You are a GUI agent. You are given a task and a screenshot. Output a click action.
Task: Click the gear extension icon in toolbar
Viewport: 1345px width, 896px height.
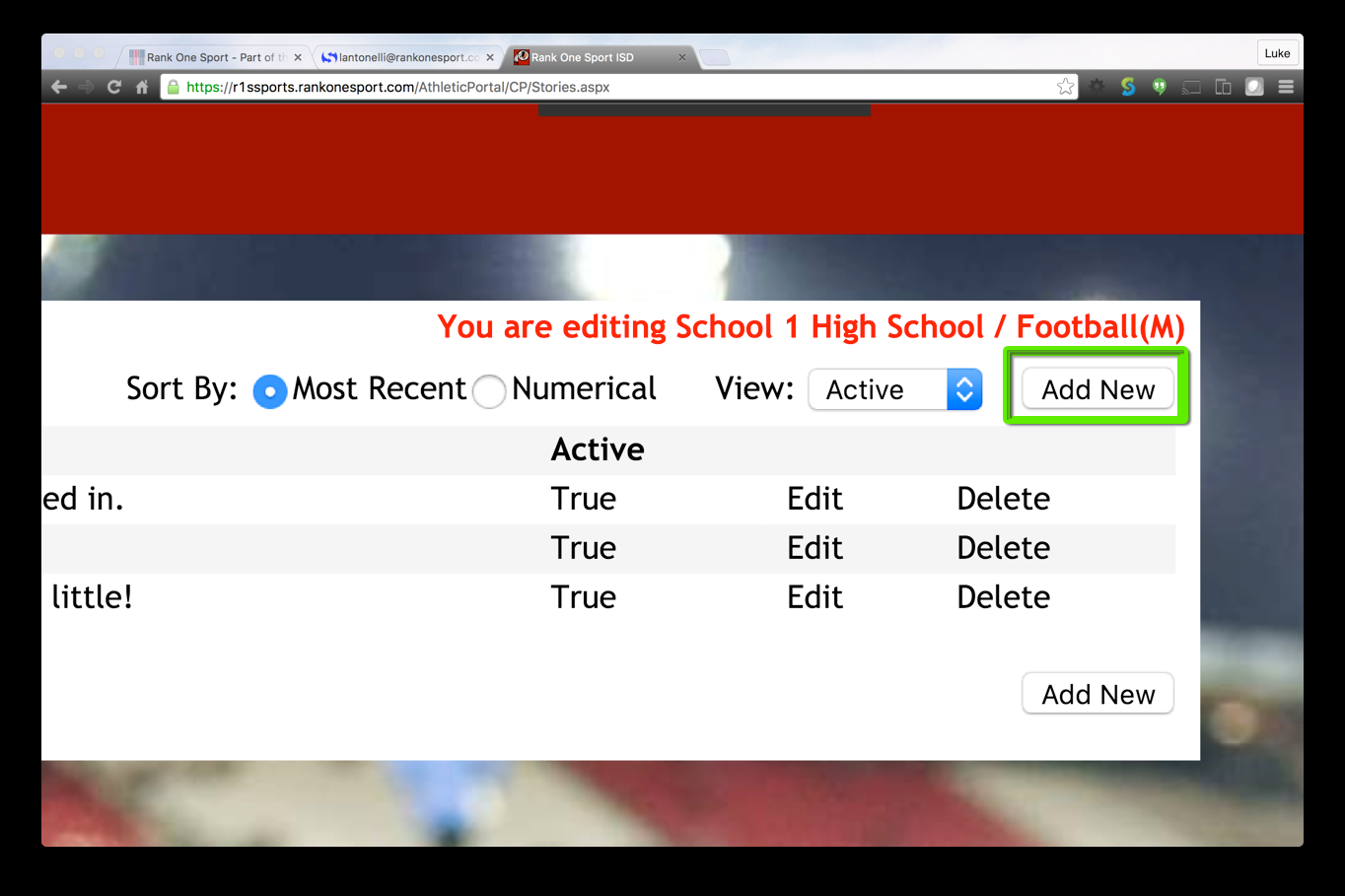click(x=1097, y=87)
